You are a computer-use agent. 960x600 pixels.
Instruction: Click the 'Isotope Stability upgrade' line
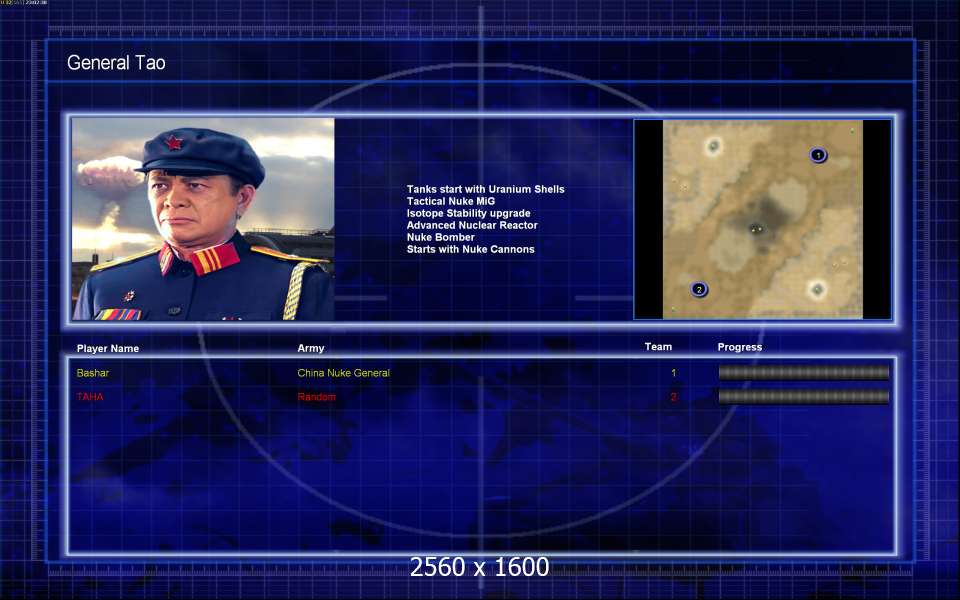pyautogui.click(x=468, y=213)
